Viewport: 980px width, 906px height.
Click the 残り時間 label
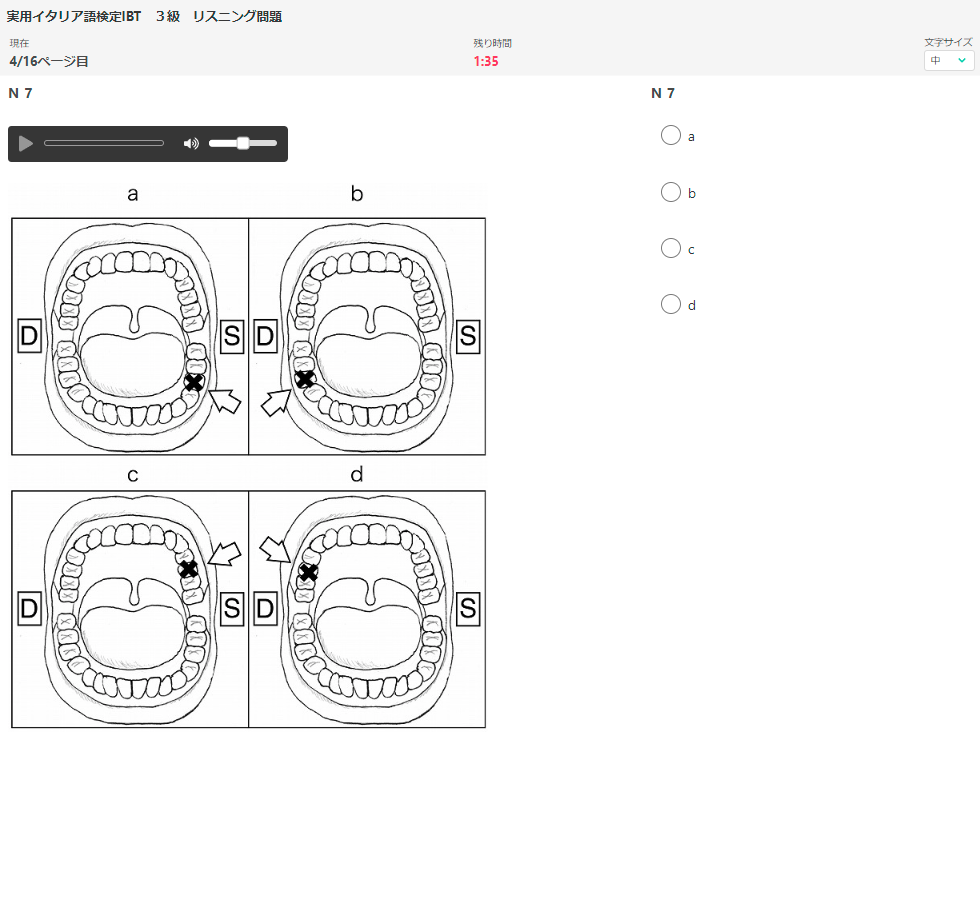492,43
